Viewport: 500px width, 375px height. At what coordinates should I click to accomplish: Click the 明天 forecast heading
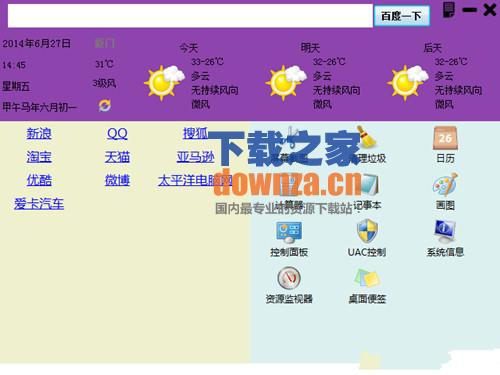click(310, 48)
